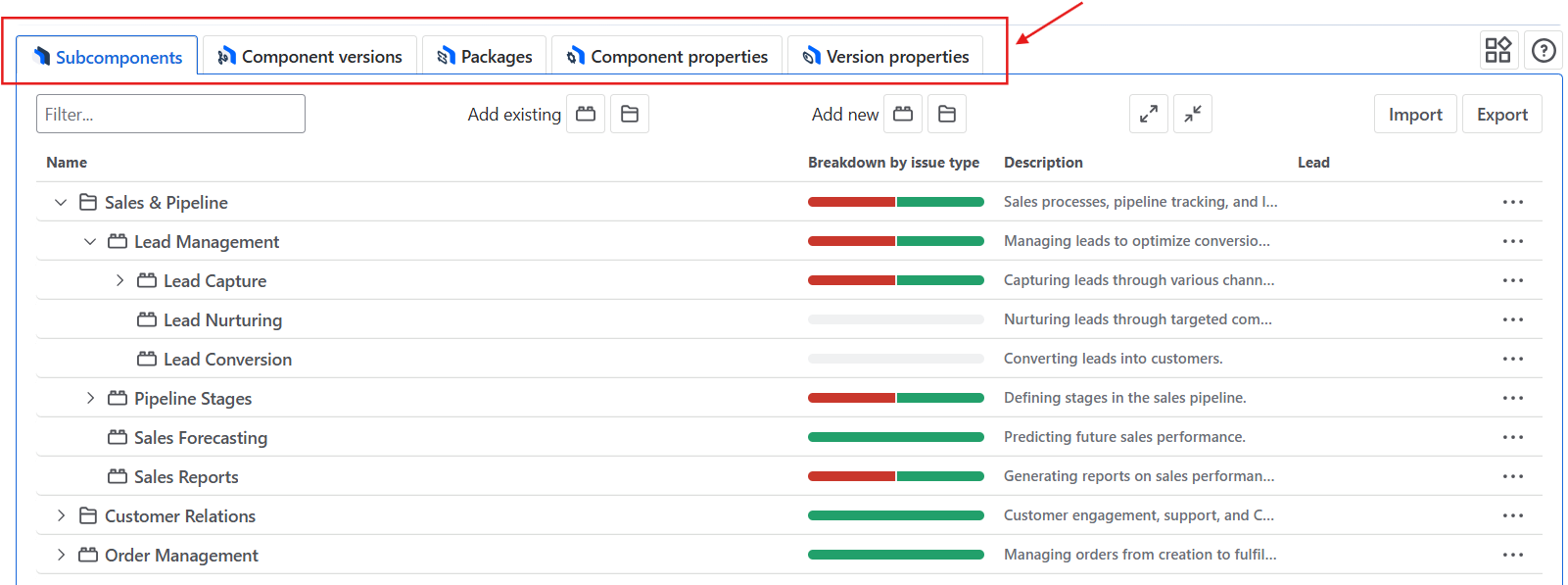
Task: Expand the Lead Capture component
Action: pyautogui.click(x=119, y=280)
